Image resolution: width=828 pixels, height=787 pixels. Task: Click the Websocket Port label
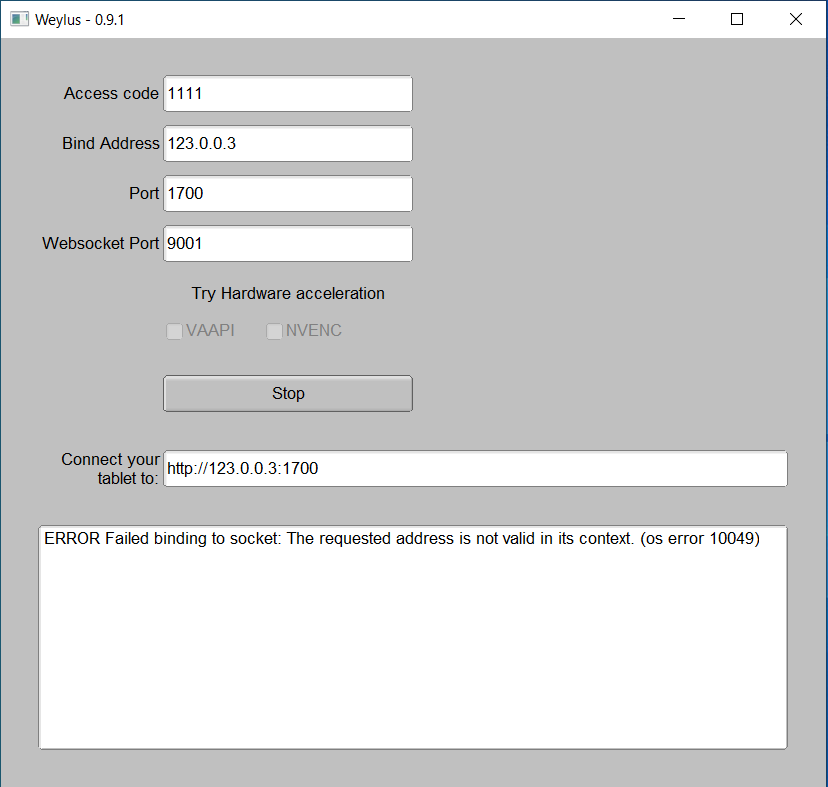100,243
